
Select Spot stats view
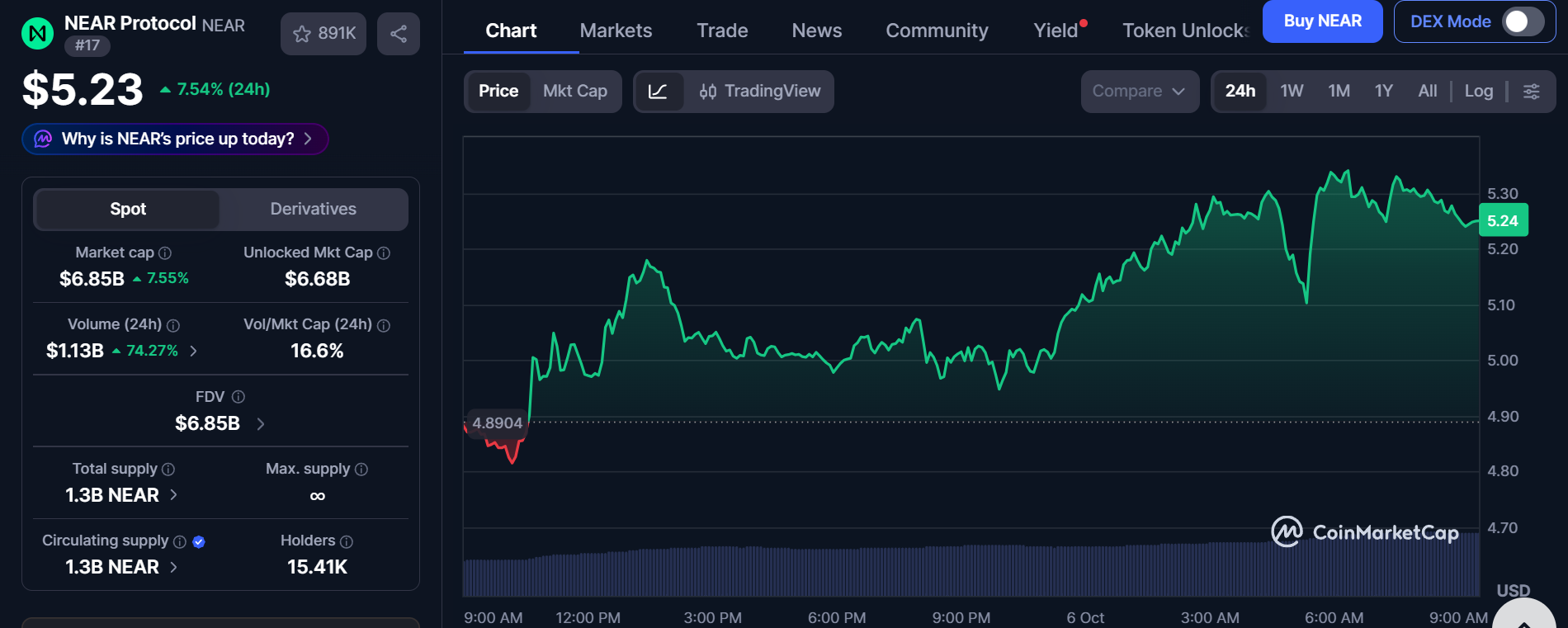128,209
